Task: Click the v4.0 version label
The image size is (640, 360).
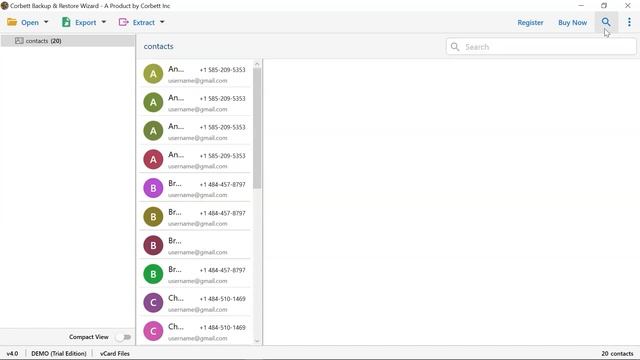Action: (x=12, y=353)
